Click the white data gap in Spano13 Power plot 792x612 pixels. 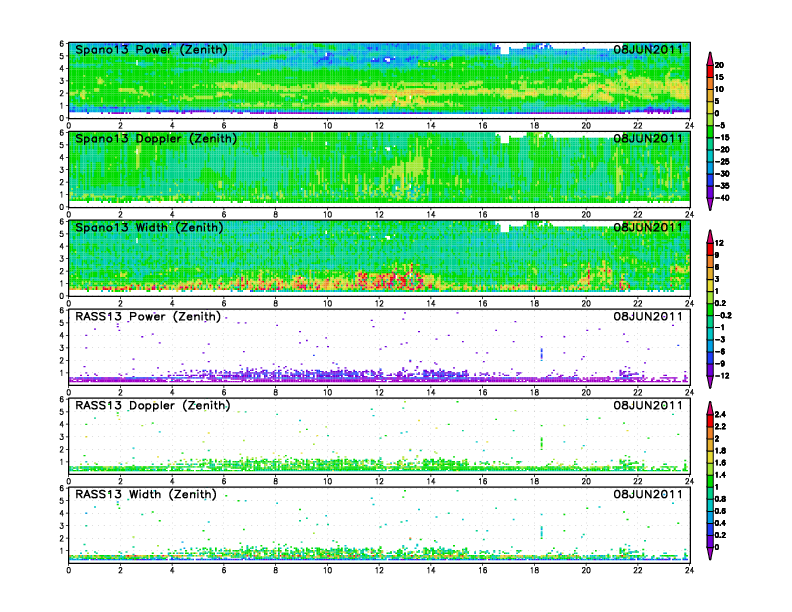point(505,49)
